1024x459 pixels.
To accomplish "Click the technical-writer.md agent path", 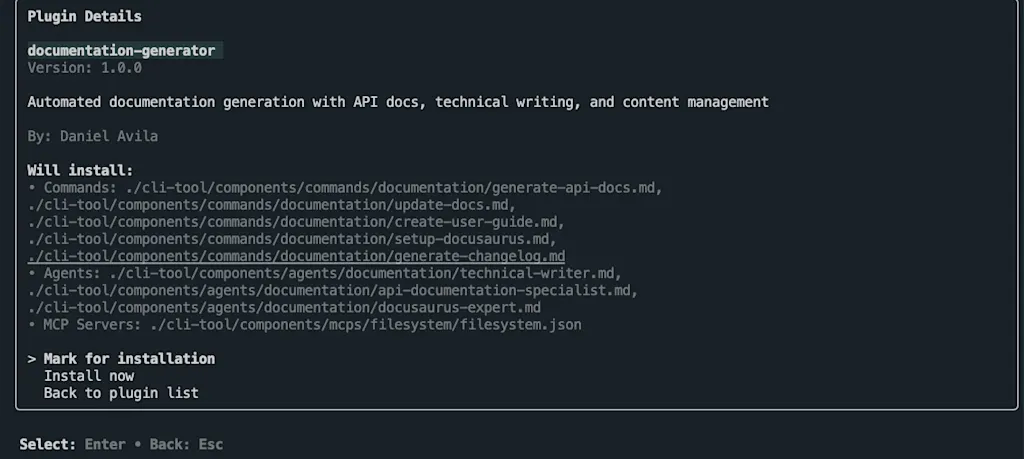I will (366, 274).
